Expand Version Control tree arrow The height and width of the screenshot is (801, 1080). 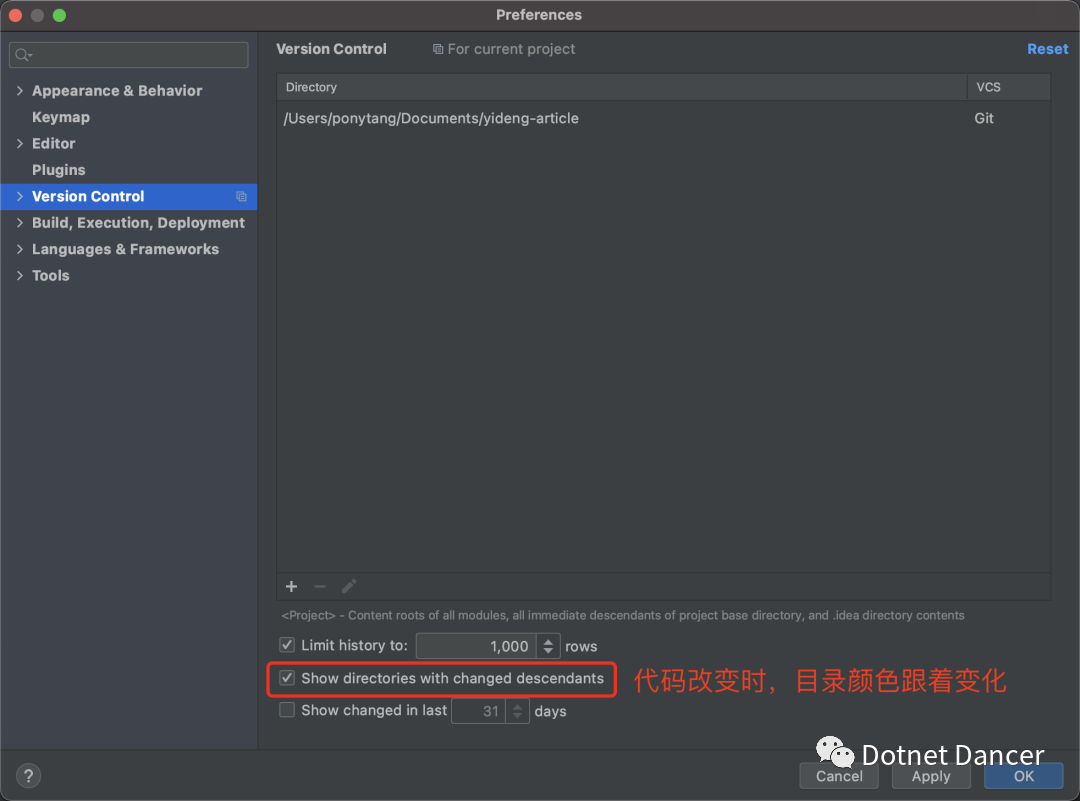19,196
